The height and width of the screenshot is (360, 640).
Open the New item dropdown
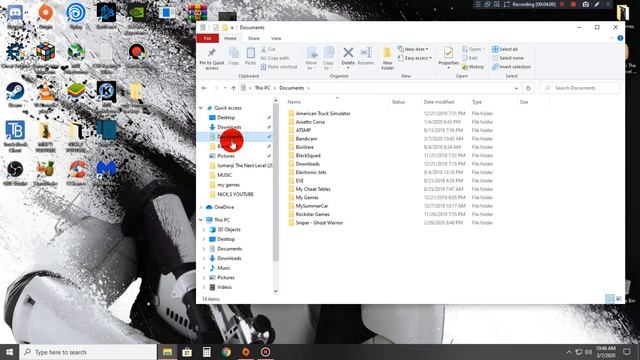tap(413, 49)
